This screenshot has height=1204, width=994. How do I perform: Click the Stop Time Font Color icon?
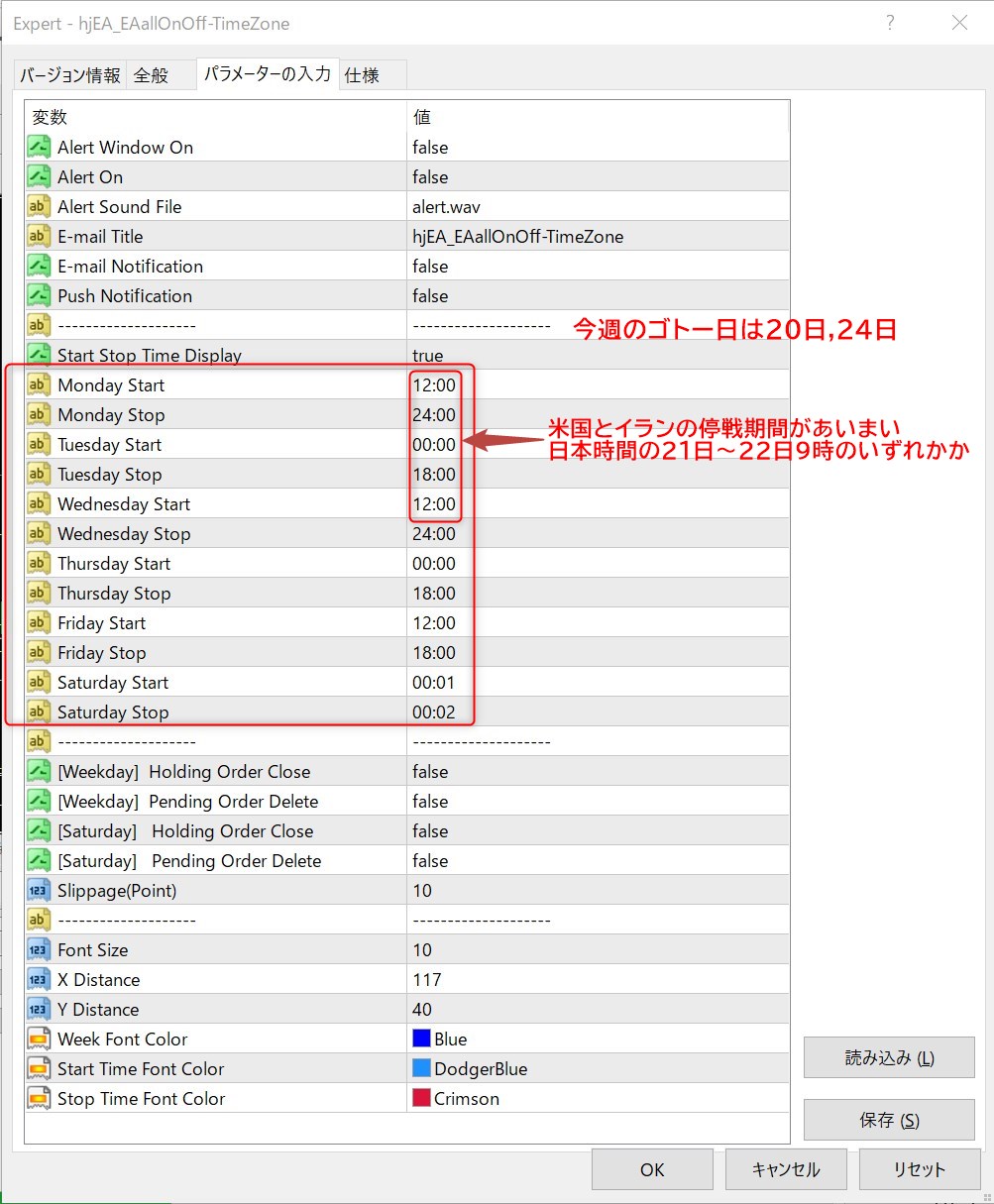click(39, 1099)
